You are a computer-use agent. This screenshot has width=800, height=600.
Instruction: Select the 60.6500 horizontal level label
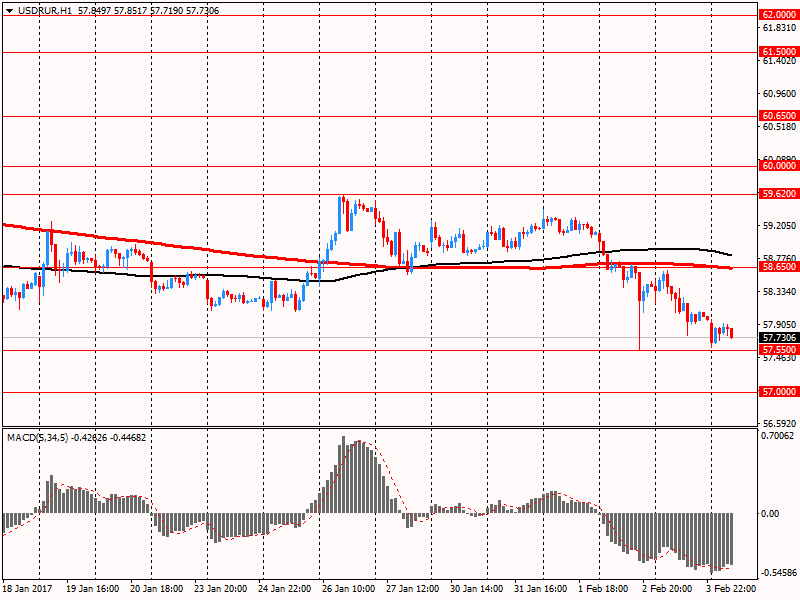coord(778,116)
